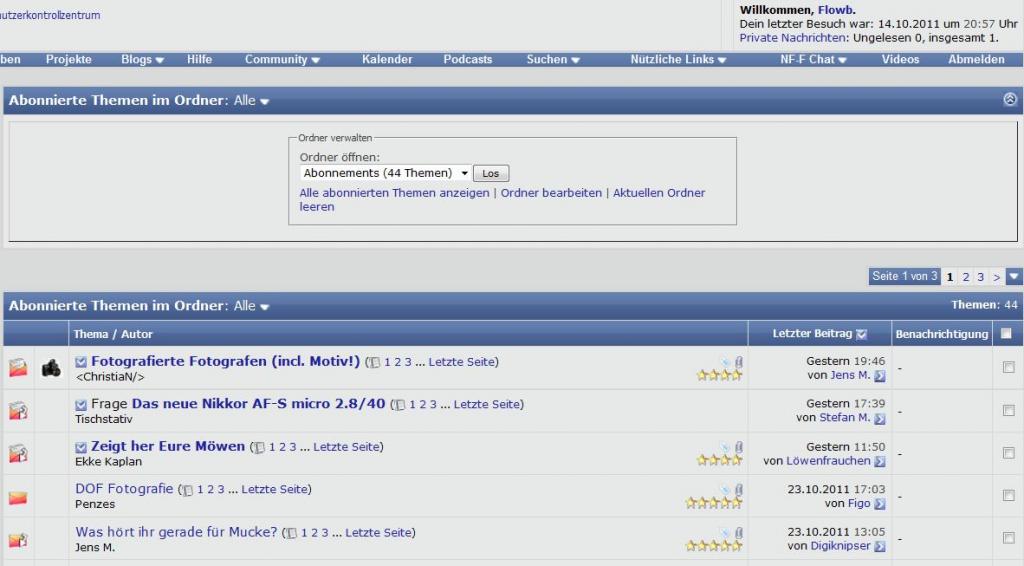Open Private Nachrichten link
This screenshot has height=566, width=1024.
[x=793, y=38]
